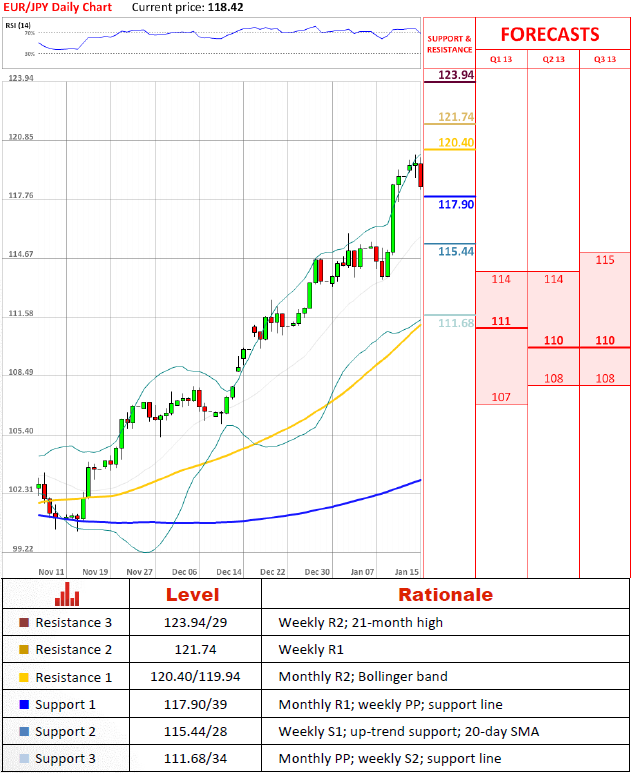The width and height of the screenshot is (631, 773).
Task: Click the Weekly R2; 21-month high rationale
Action: pos(360,623)
